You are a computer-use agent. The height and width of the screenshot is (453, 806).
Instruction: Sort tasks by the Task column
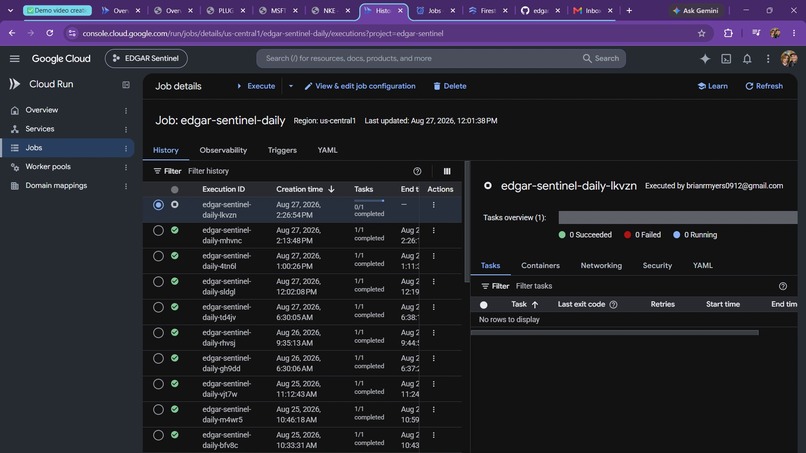(524, 304)
